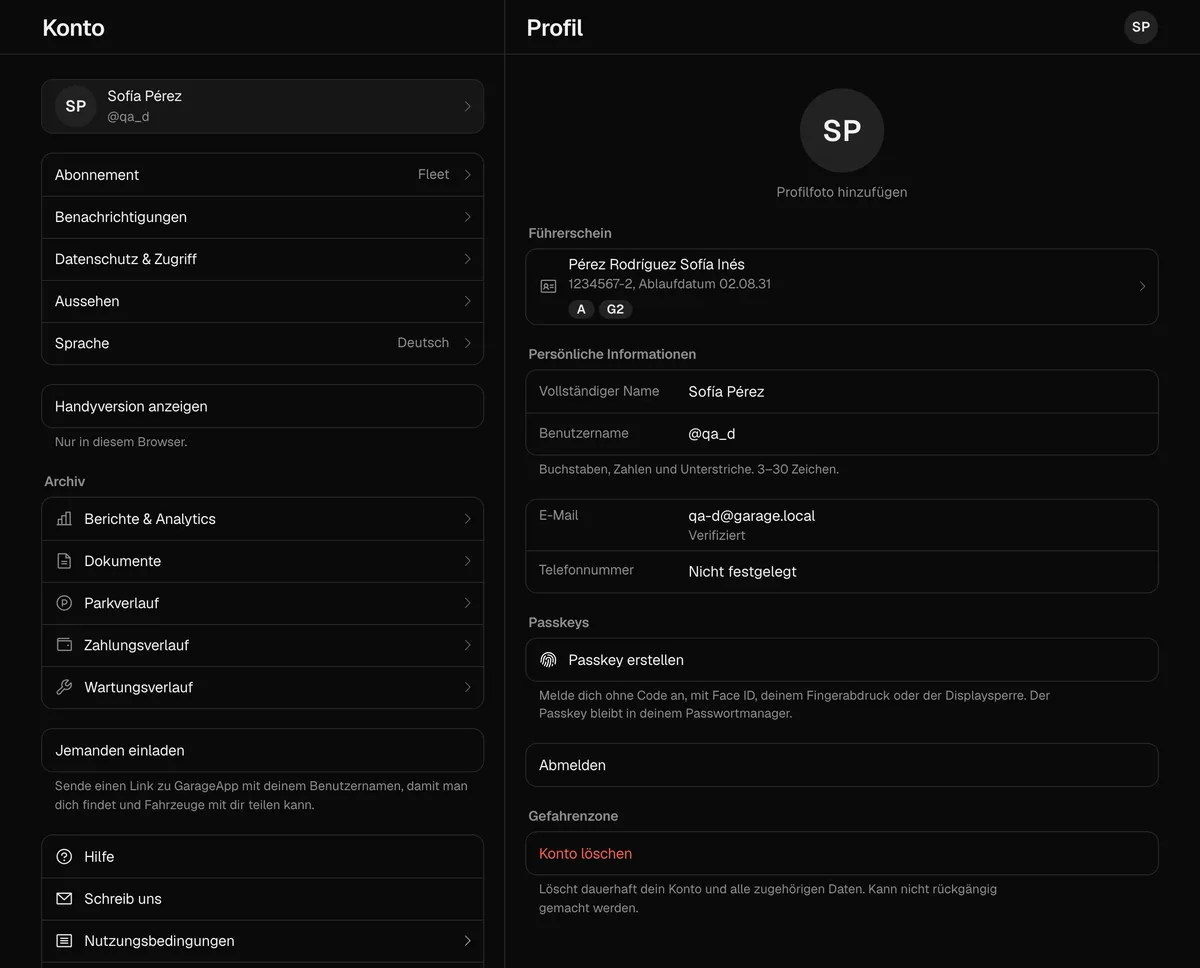Viewport: 1200px width, 968px height.
Task: Click the large SP profile picture
Action: [842, 131]
